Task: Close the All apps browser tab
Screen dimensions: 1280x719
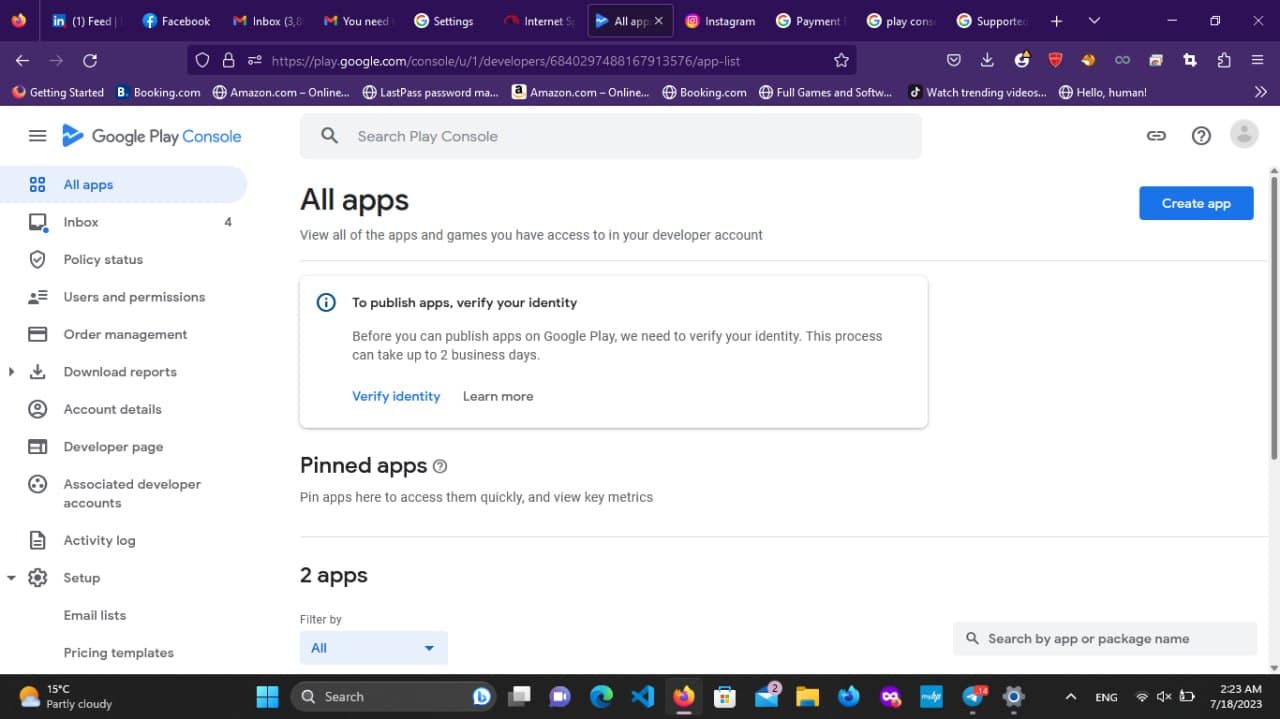Action: (x=658, y=21)
